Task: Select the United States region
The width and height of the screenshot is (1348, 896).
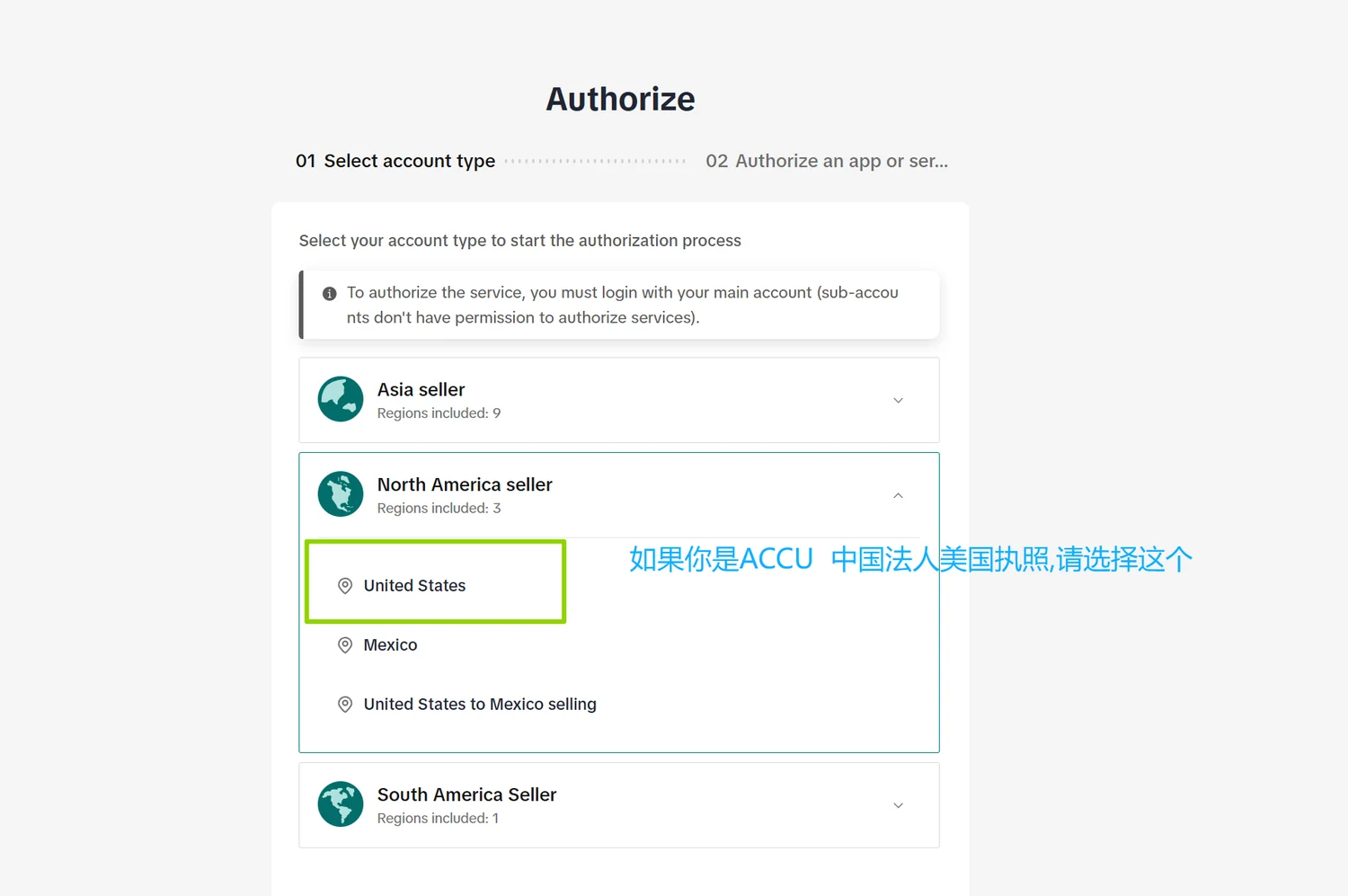Action: click(x=414, y=586)
